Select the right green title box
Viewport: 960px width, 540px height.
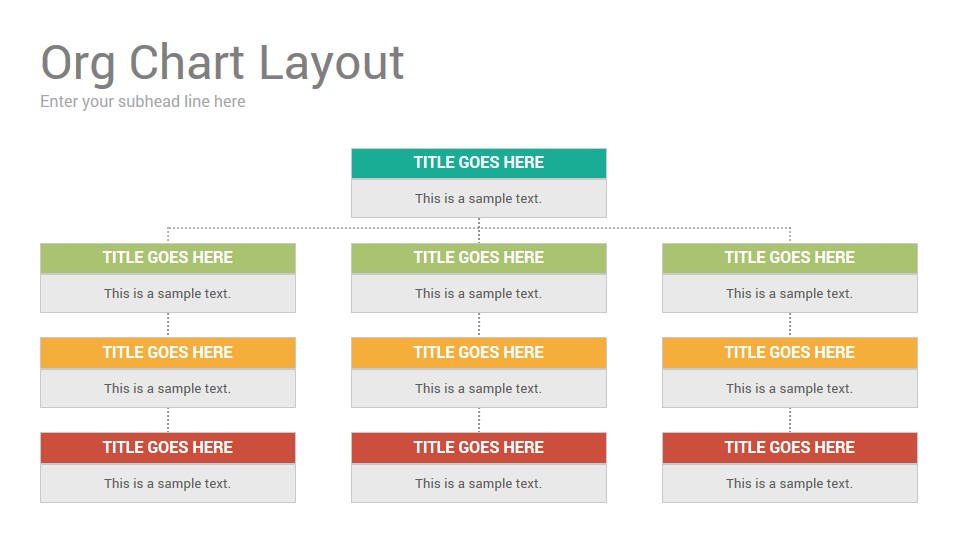790,258
